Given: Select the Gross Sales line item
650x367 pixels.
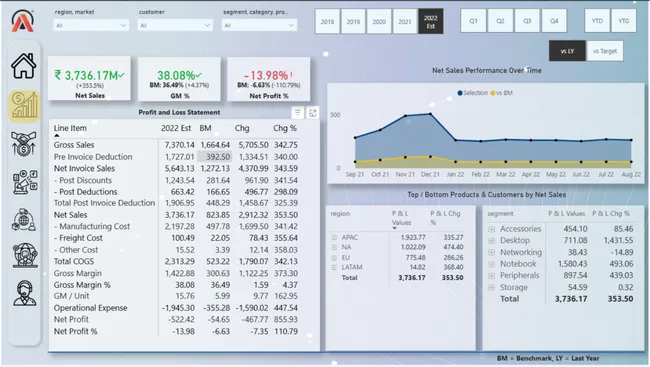Looking at the screenshot, I should tap(74, 145).
